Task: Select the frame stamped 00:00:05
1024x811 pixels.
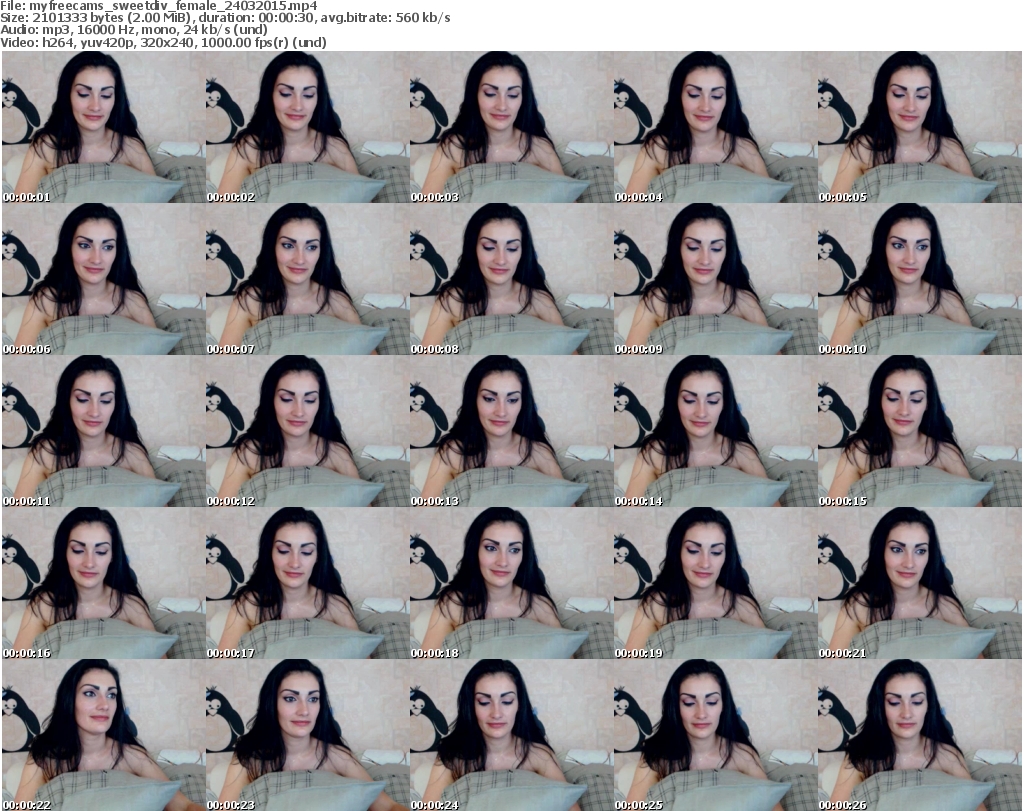Action: tap(919, 127)
